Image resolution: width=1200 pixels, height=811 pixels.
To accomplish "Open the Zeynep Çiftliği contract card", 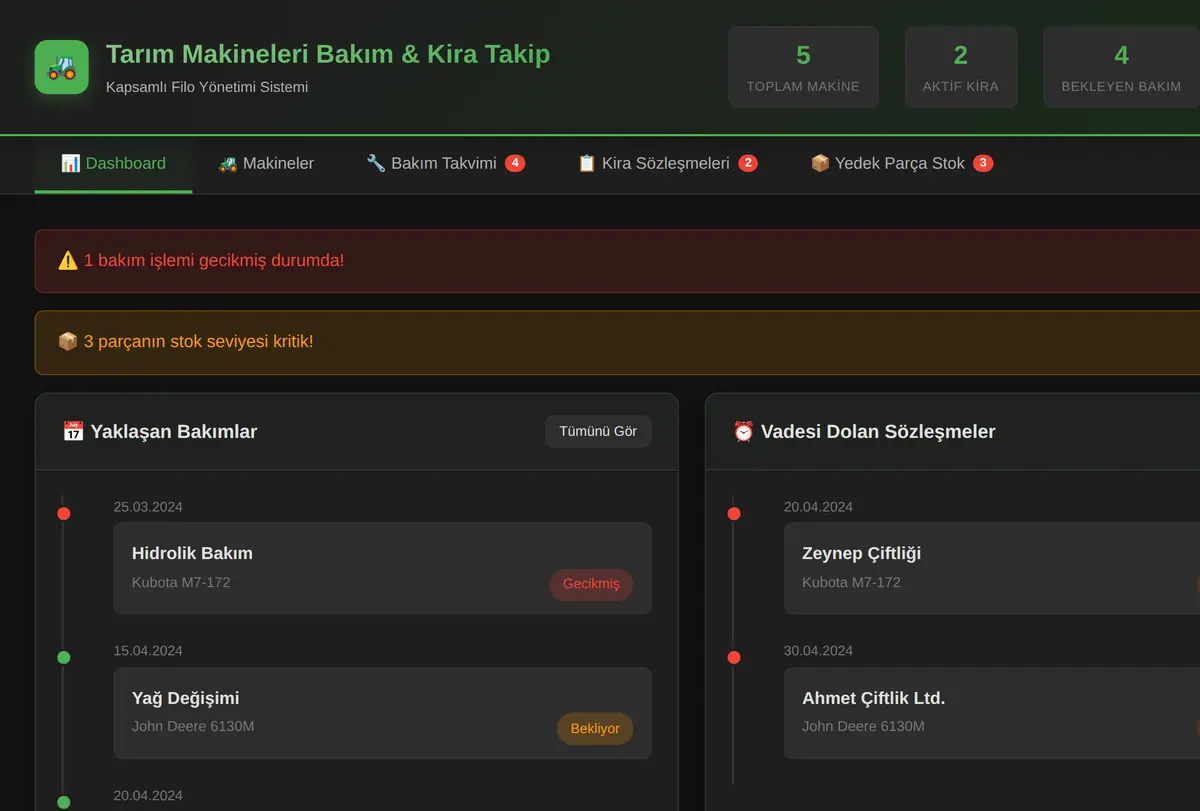I will click(992, 568).
